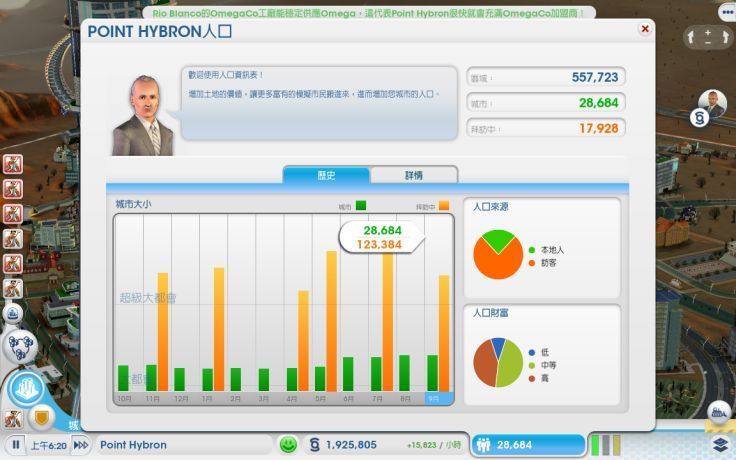Select the orange visitor bar for 11月
Screen dimensions: 736x460
[x=163, y=331]
